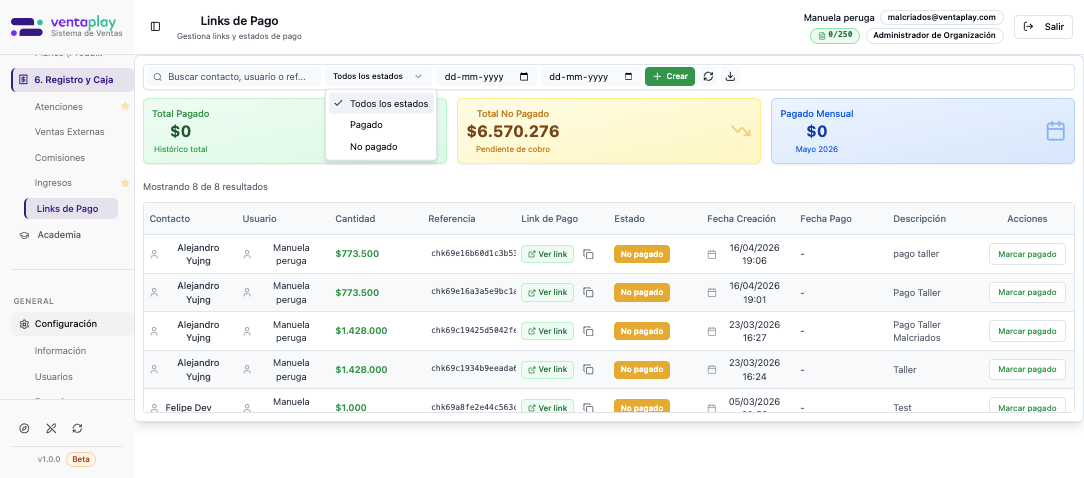Click the green Crear button
Image resolution: width=1084 pixels, height=478 pixels.
coord(670,77)
